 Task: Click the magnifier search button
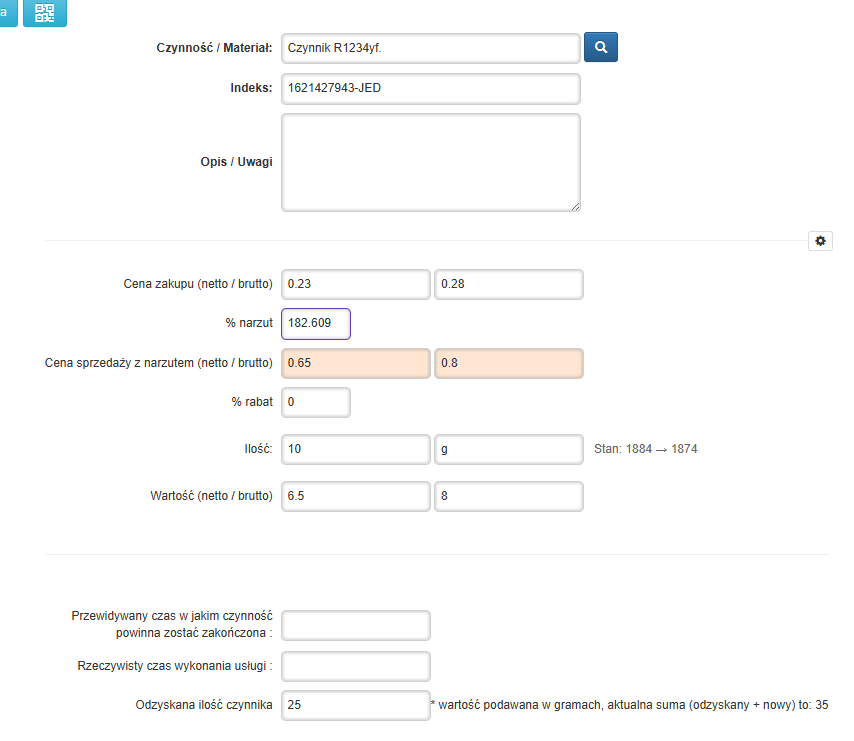click(600, 47)
